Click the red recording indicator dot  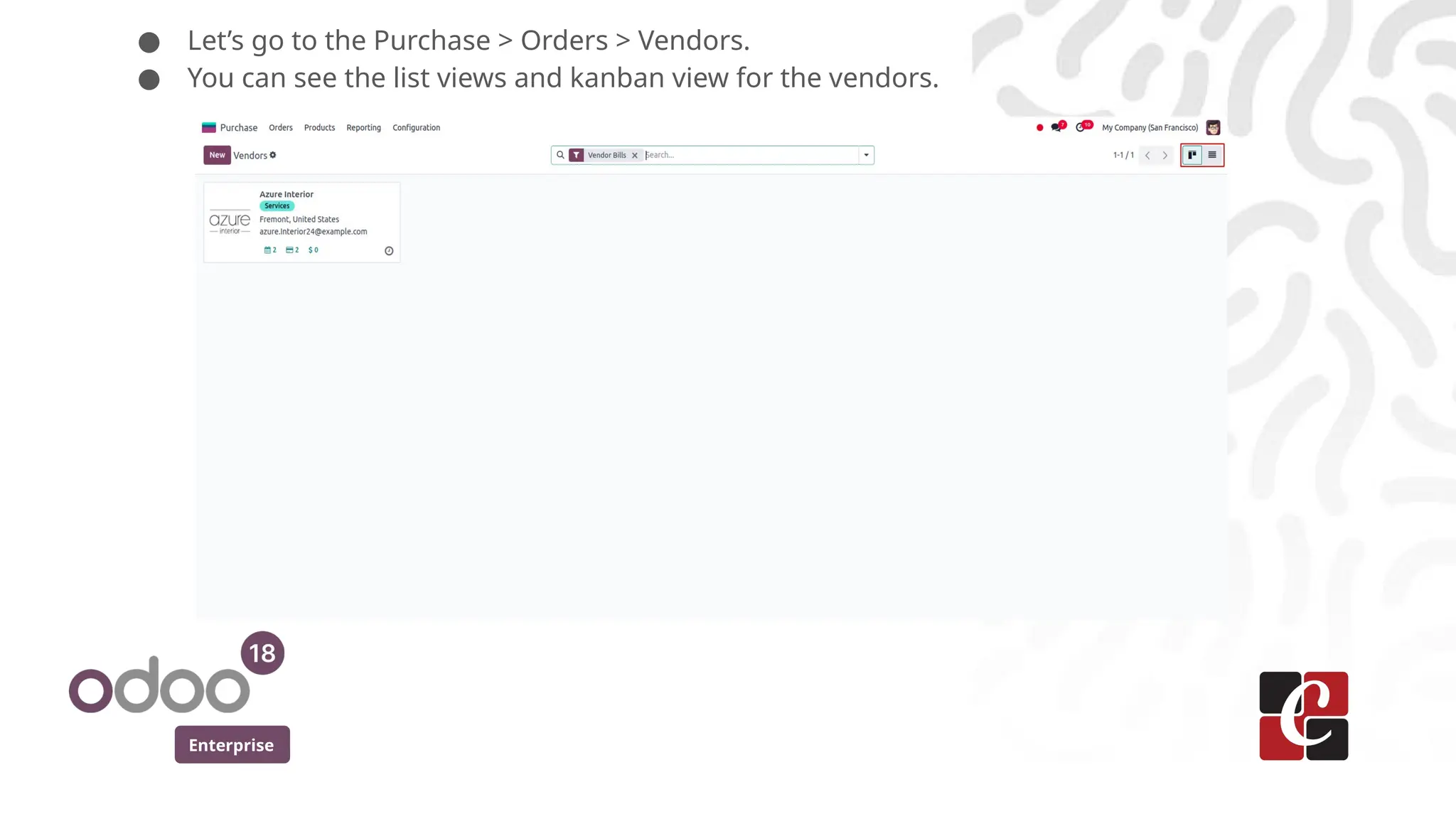coord(1039,128)
